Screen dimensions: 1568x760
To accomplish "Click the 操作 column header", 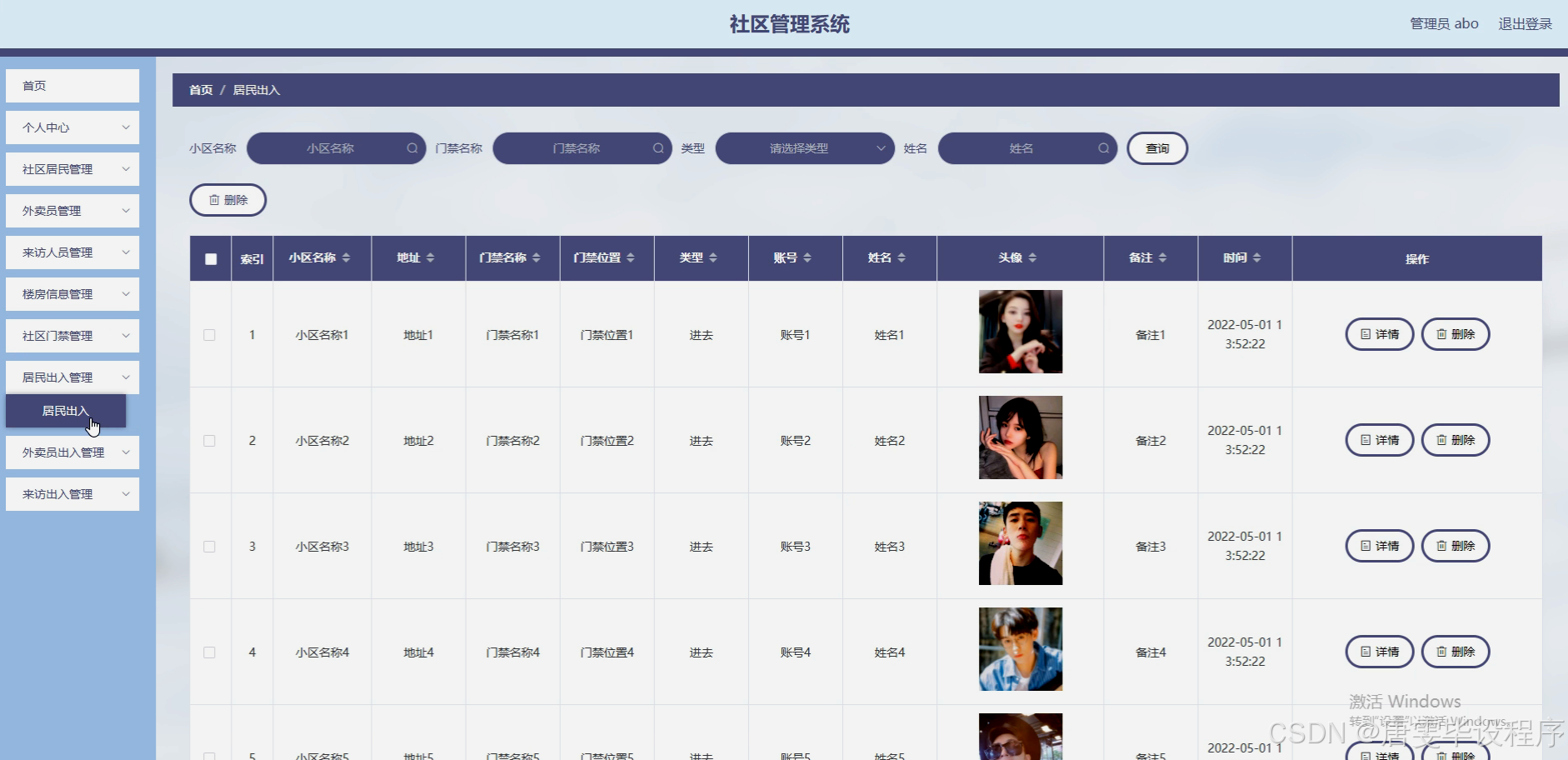I will (x=1416, y=259).
